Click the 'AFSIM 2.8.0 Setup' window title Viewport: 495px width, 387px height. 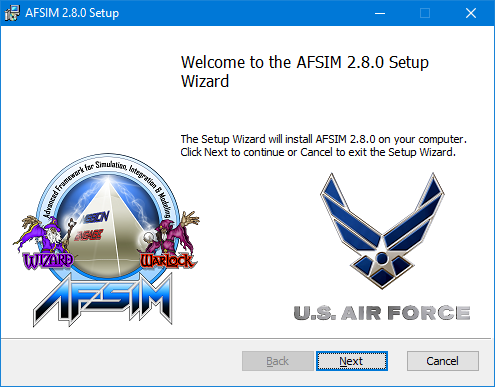point(72,13)
